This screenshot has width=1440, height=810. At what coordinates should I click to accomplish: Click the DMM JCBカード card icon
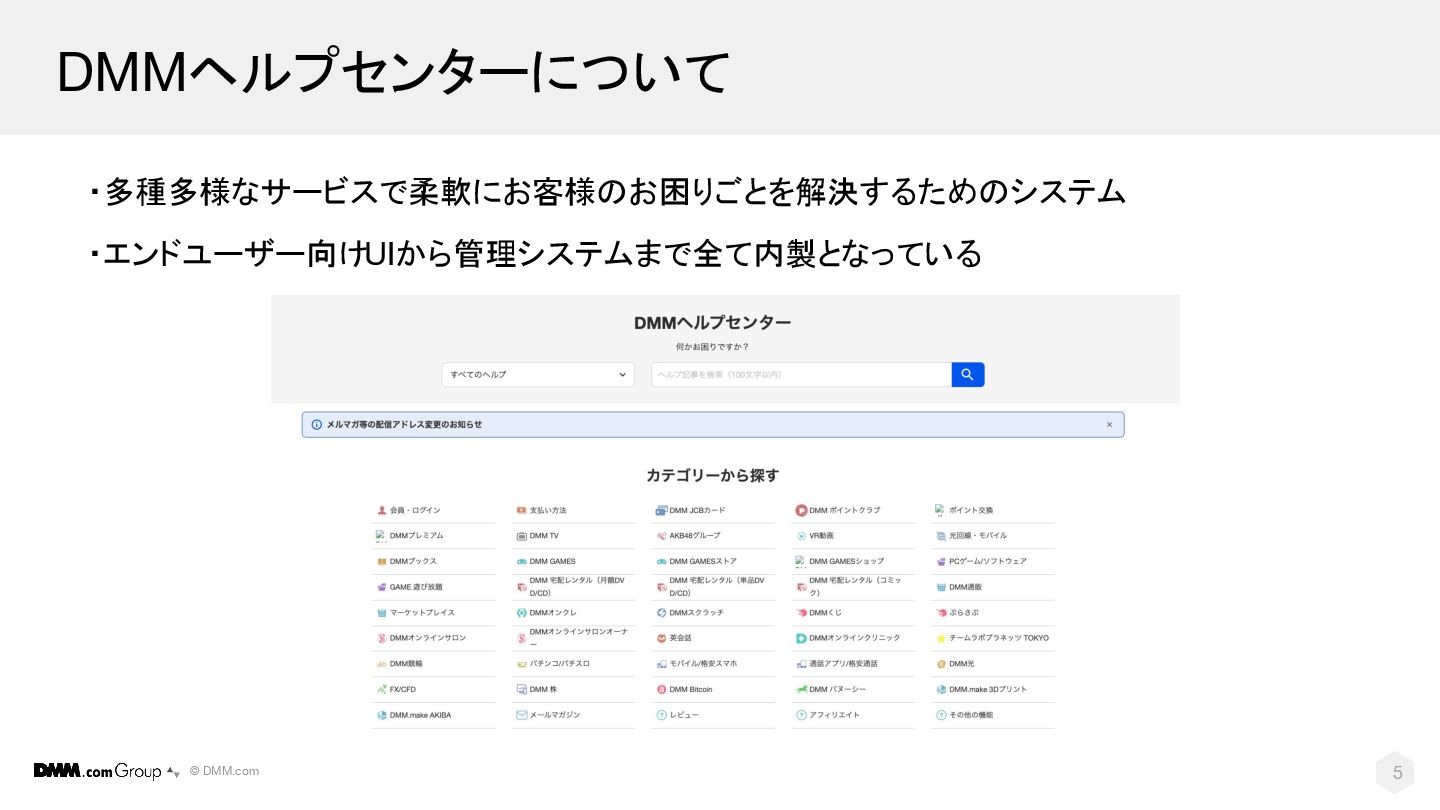click(x=661, y=510)
